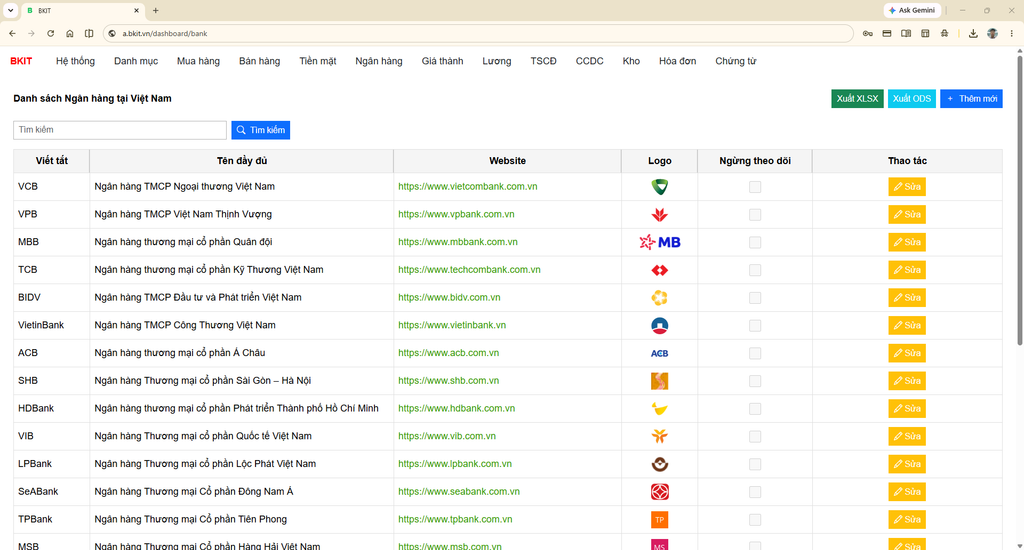Click the Xuất XLSX button
This screenshot has height=550, width=1024.
click(857, 99)
